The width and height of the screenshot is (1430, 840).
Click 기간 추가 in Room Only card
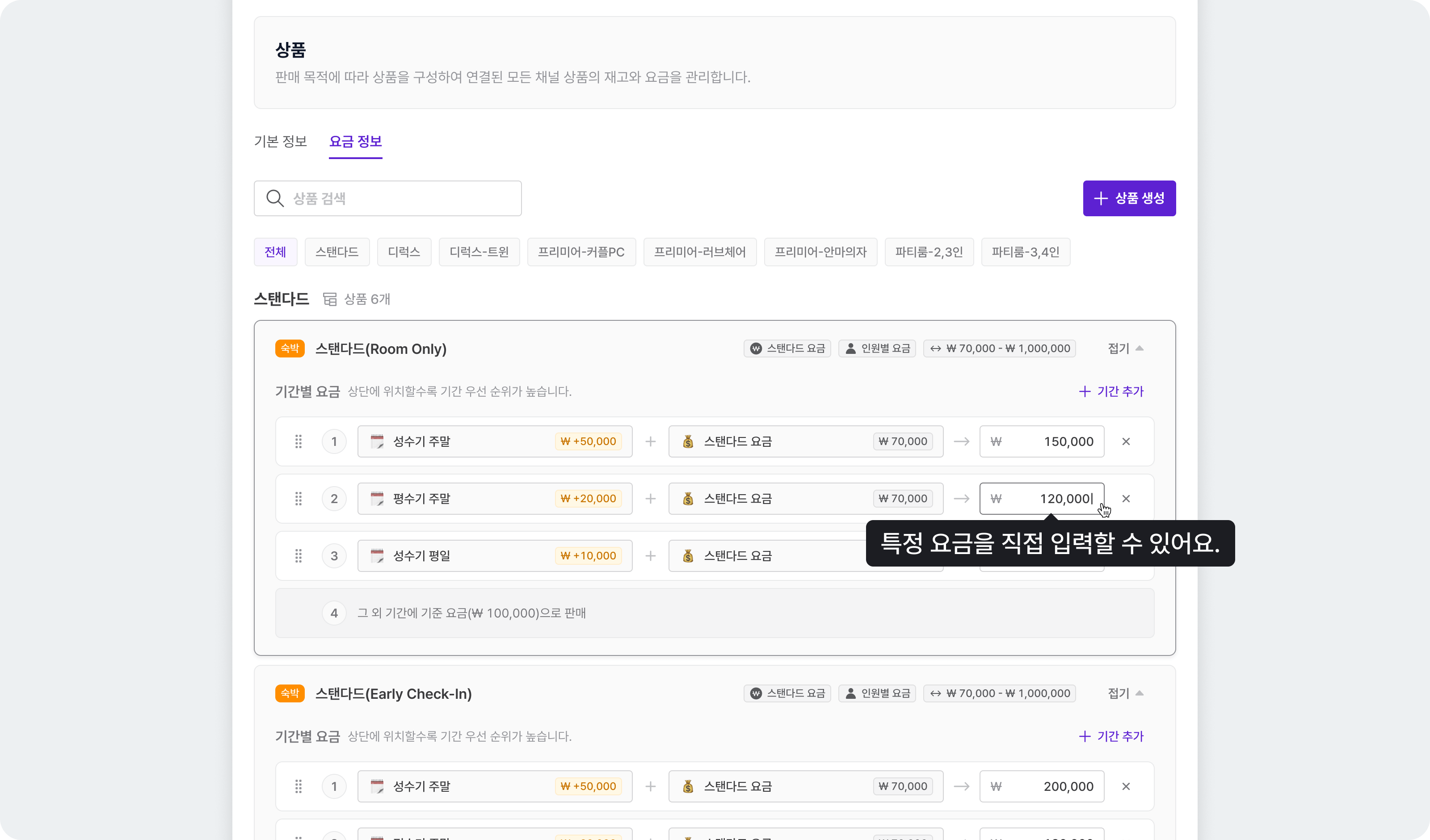(1111, 391)
